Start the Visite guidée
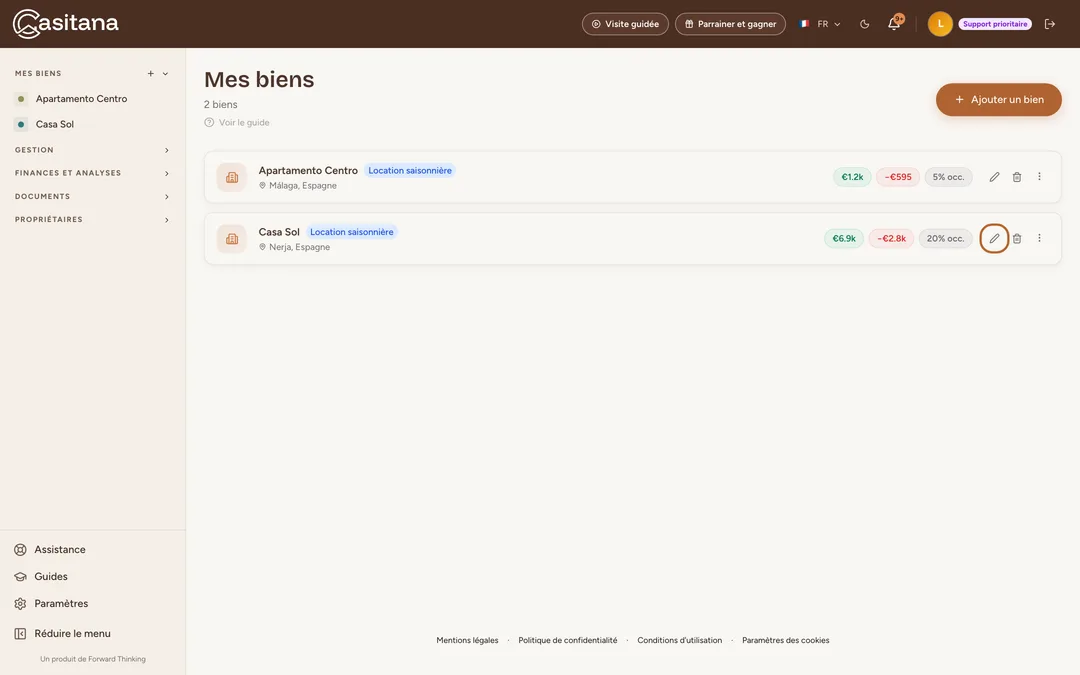Screen dimensions: 1080x675 coord(625,24)
